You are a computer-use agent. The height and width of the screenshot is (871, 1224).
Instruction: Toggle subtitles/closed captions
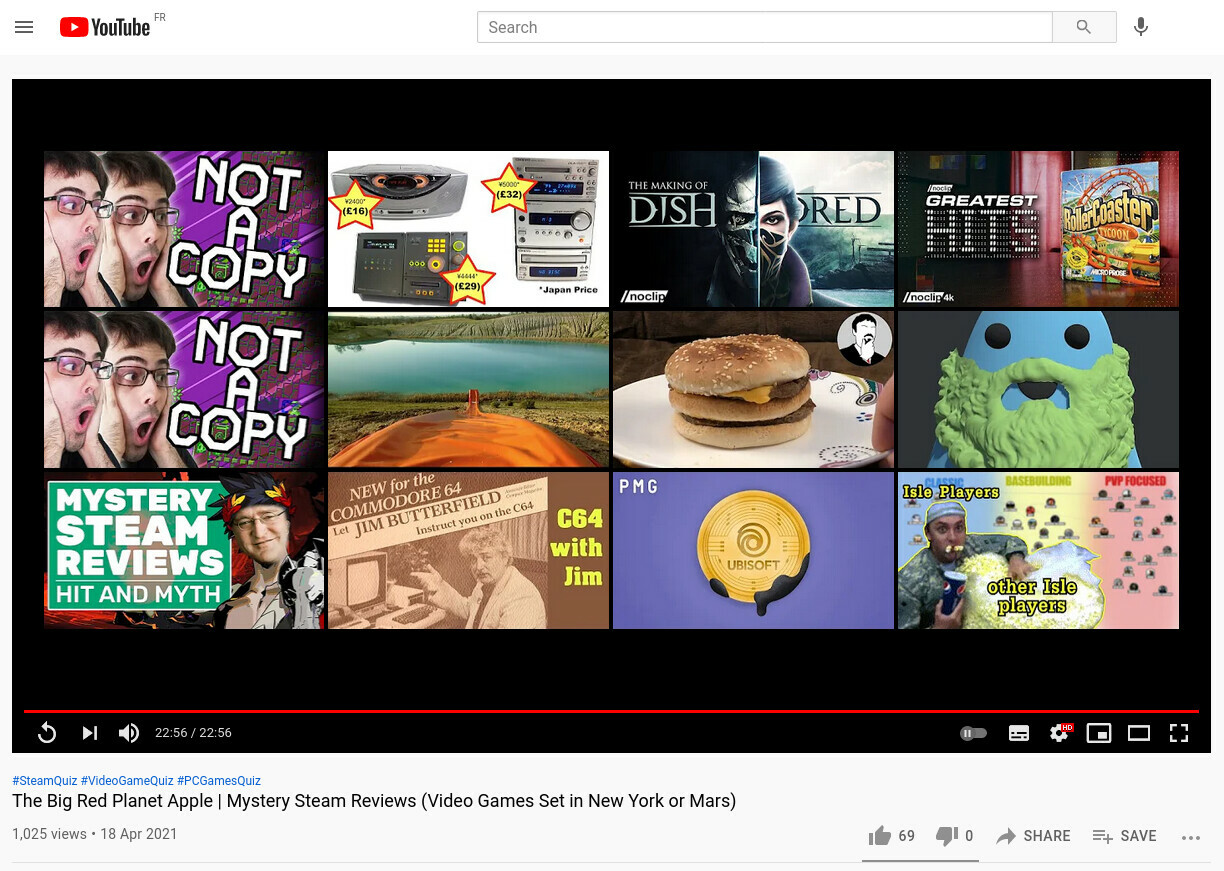[x=1019, y=733]
